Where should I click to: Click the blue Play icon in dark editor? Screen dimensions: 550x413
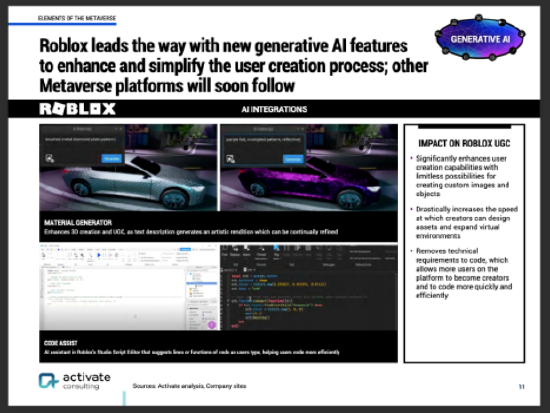point(276,248)
